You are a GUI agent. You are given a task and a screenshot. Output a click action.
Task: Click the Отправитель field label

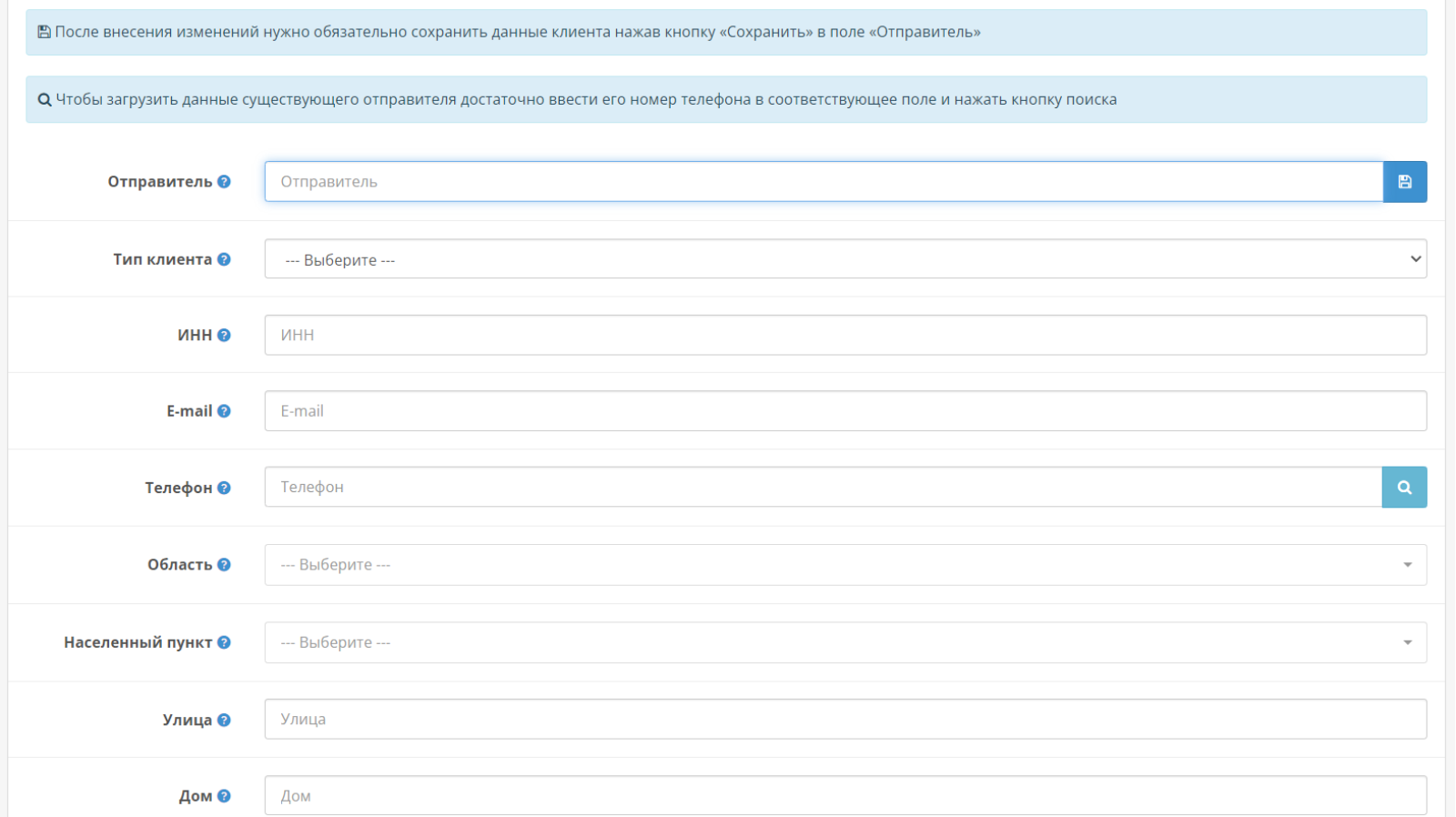(160, 181)
